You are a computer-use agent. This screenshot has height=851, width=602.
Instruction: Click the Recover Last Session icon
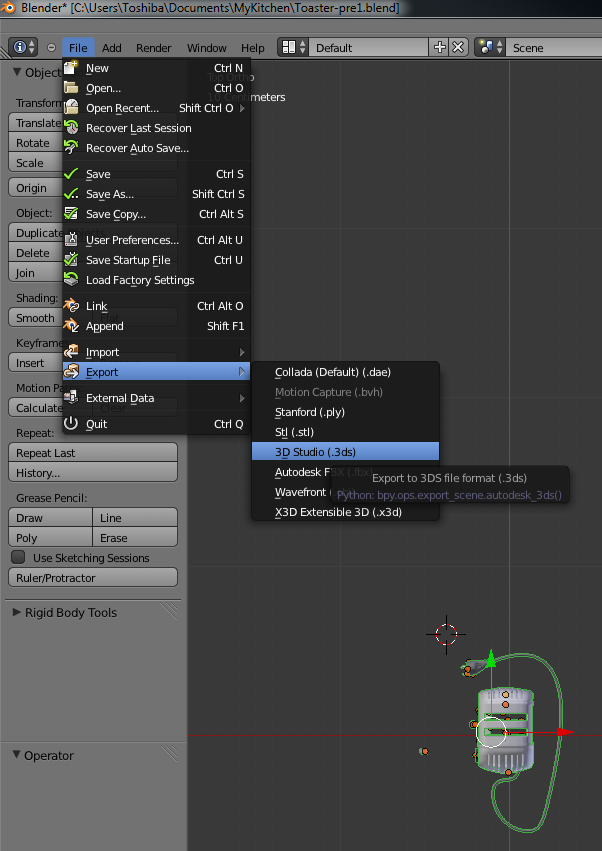71,128
